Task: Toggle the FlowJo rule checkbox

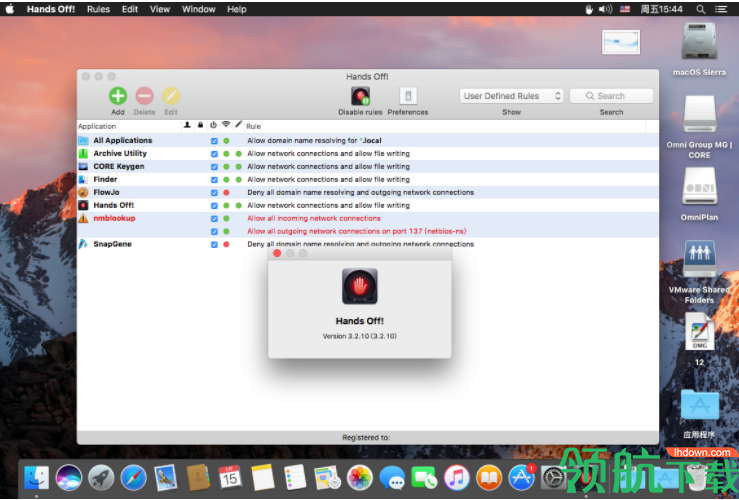Action: tap(214, 193)
